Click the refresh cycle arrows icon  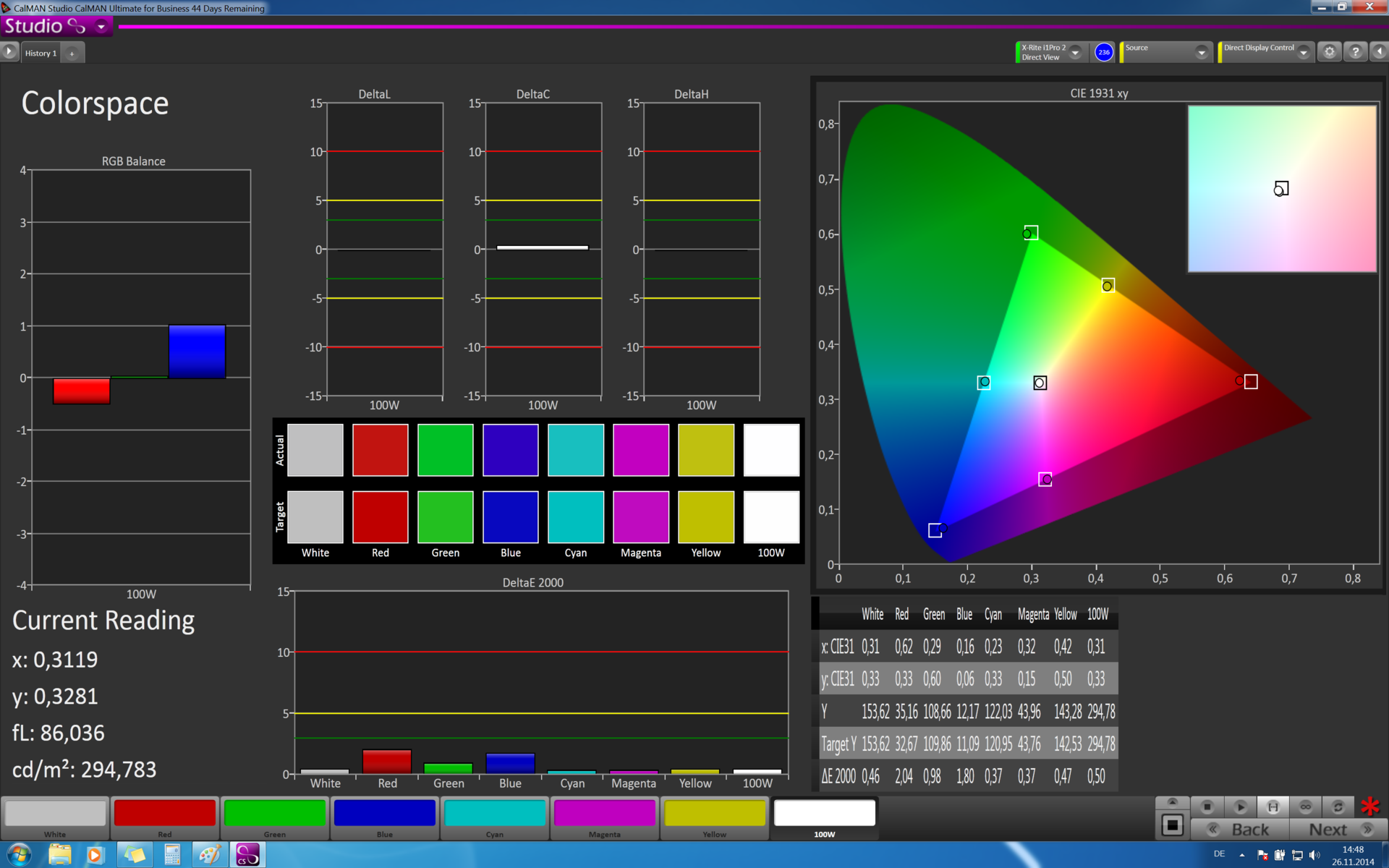click(x=1338, y=807)
